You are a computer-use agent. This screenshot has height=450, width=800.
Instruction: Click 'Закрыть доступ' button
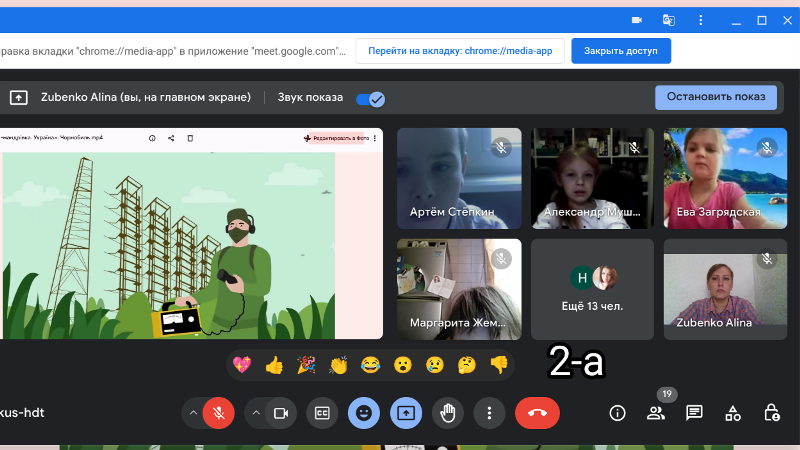click(620, 51)
